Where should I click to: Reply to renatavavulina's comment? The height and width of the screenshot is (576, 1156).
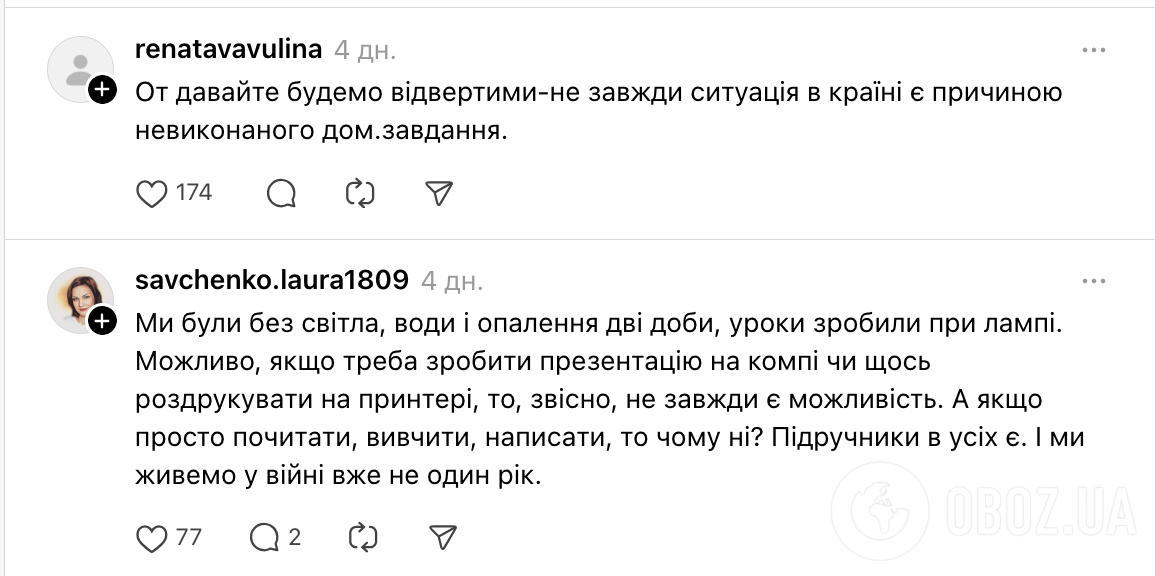pyautogui.click(x=281, y=192)
